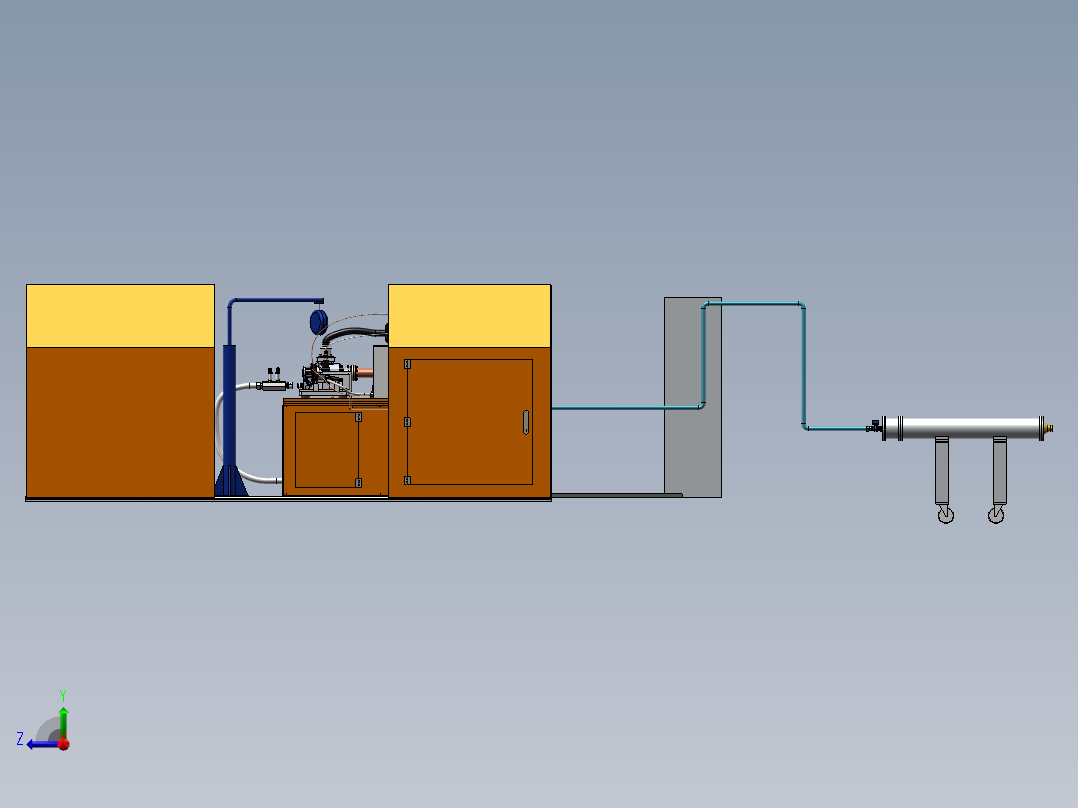
Task: Select the large left orange cabinet body
Action: (120, 422)
